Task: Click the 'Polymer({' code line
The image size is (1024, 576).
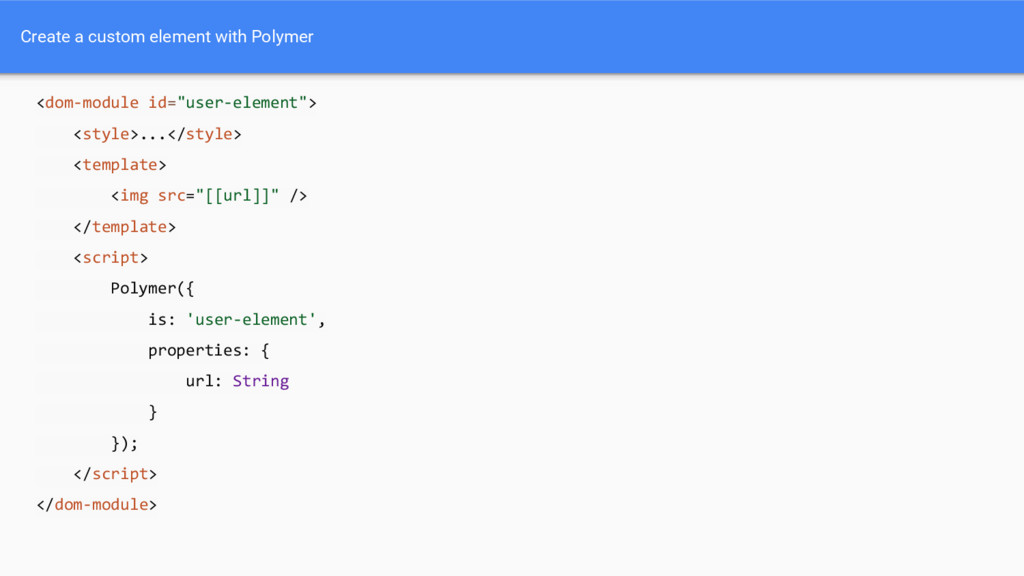Action: 152,288
